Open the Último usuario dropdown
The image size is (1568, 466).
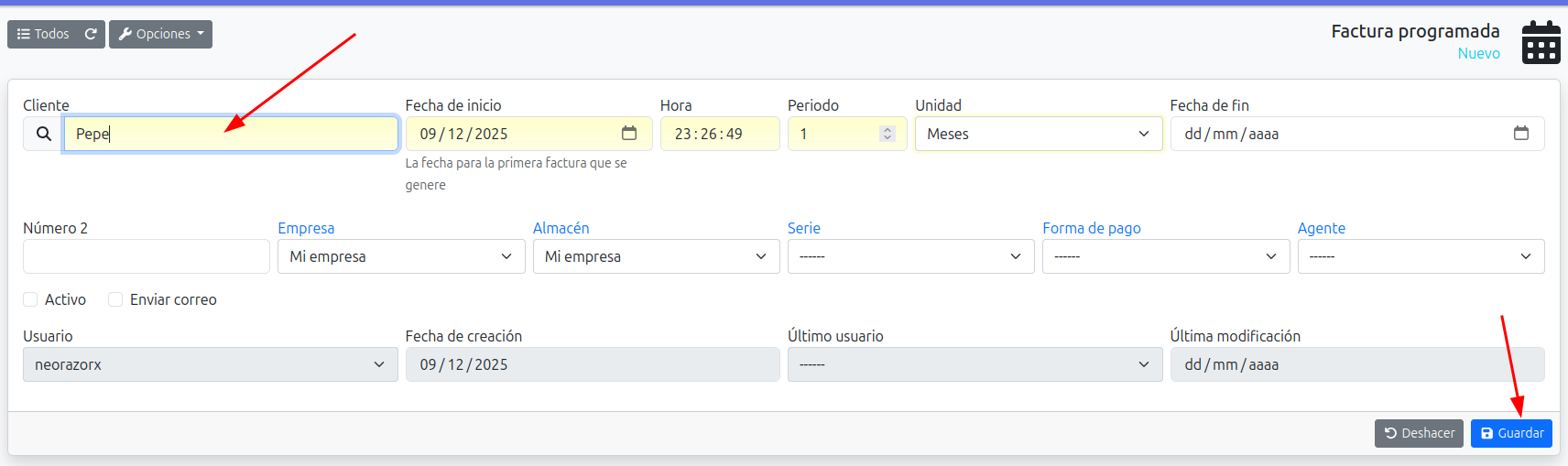(x=975, y=364)
